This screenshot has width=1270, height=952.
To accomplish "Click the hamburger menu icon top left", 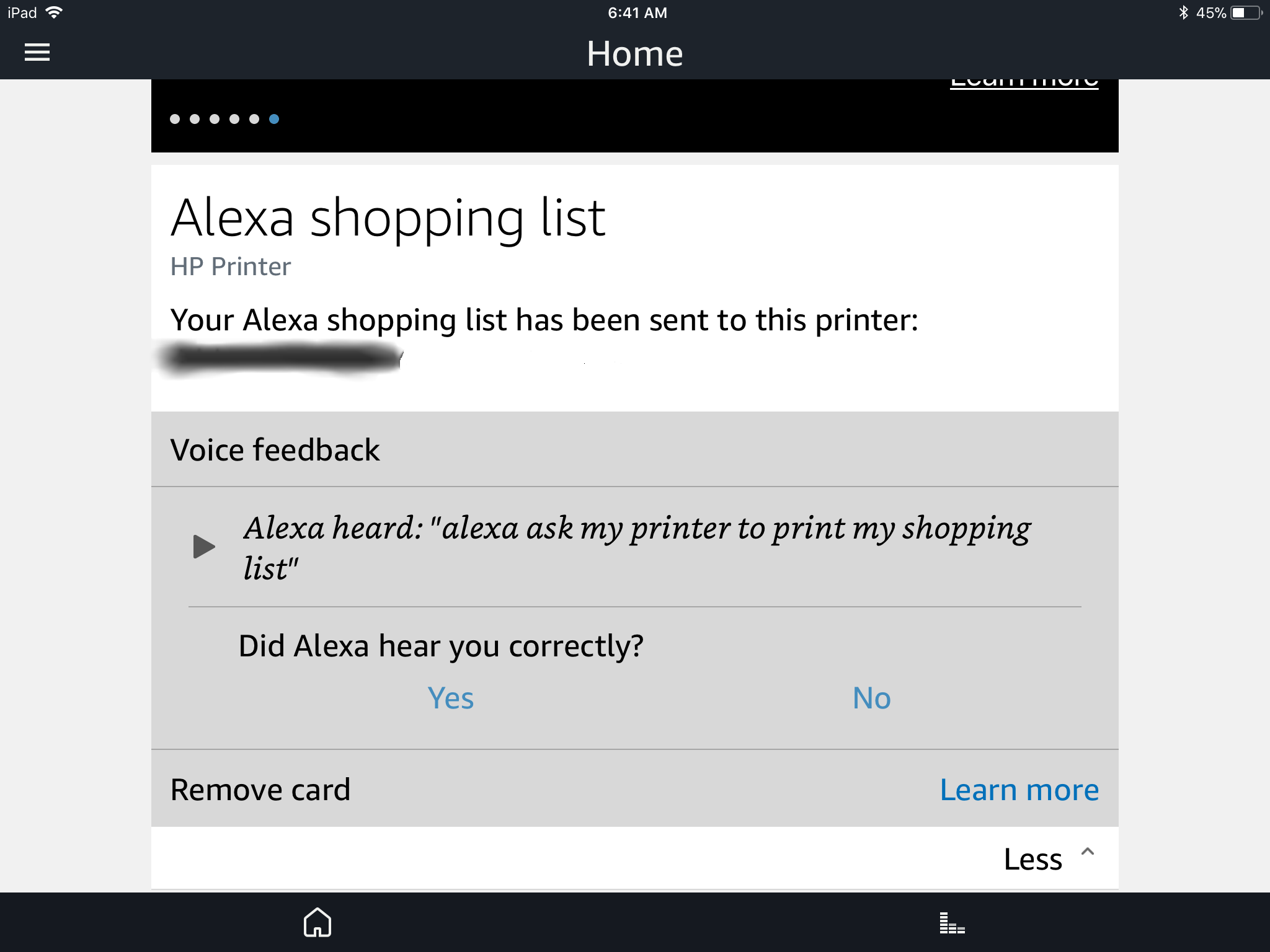I will pos(38,52).
